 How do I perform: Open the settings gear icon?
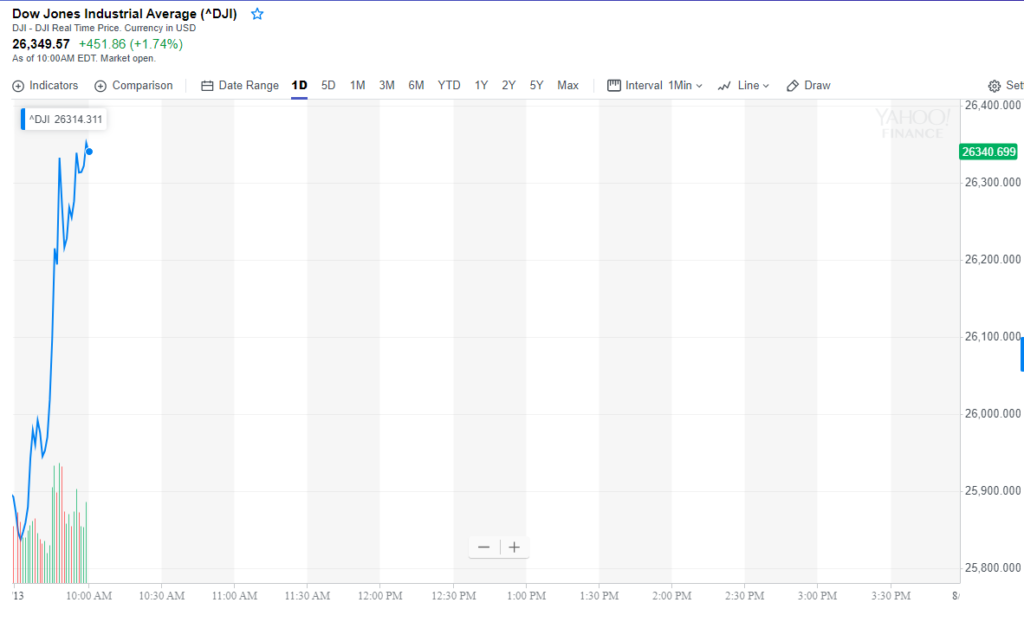coord(994,86)
